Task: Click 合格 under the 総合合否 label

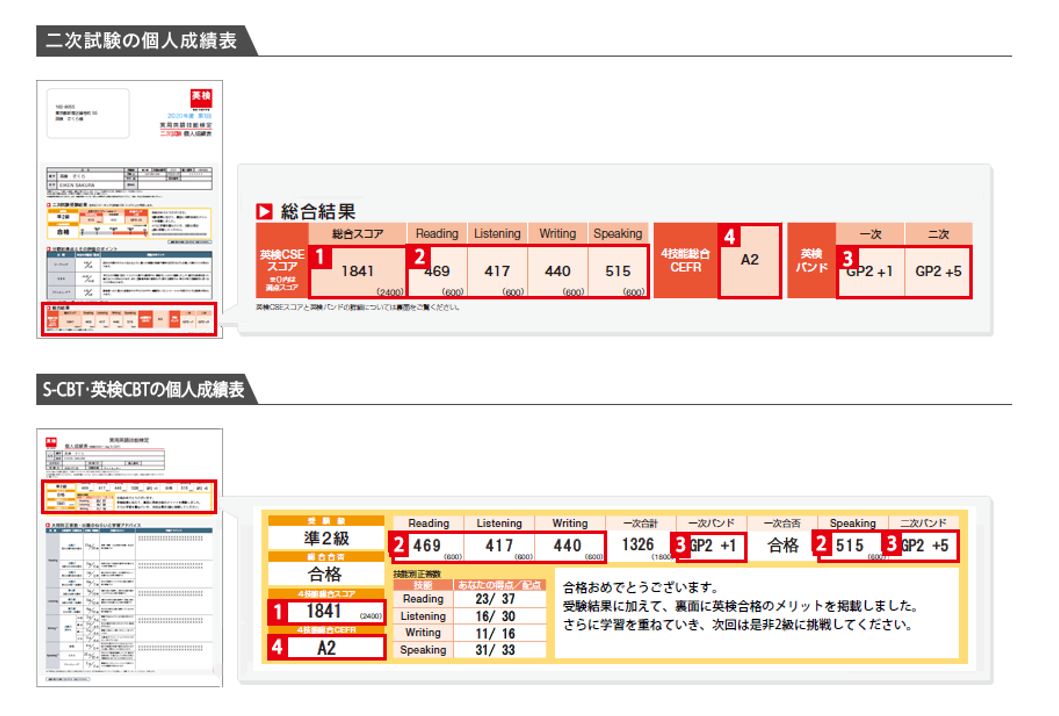Action: pos(325,574)
